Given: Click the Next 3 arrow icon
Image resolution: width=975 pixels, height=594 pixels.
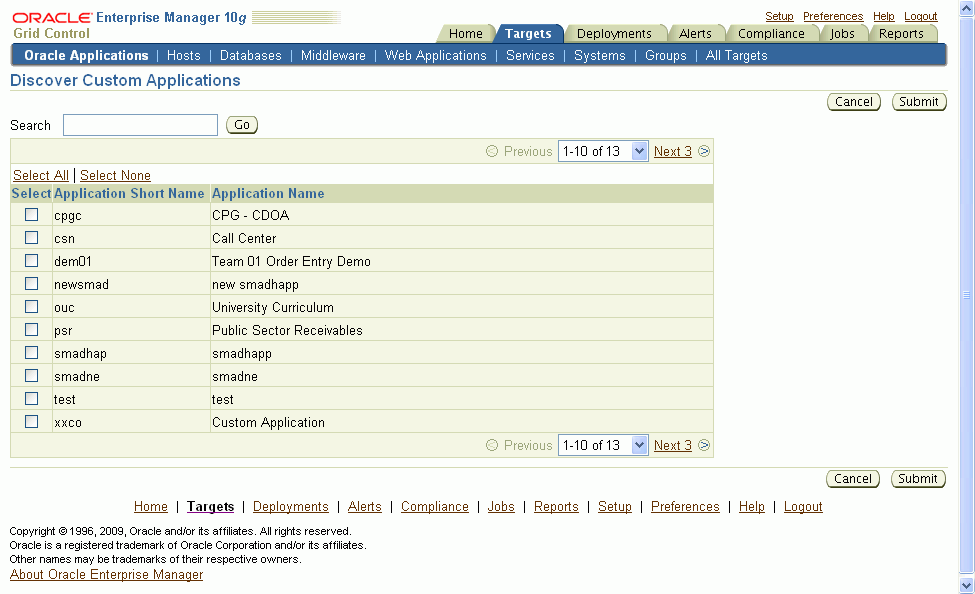Looking at the screenshot, I should point(702,151).
